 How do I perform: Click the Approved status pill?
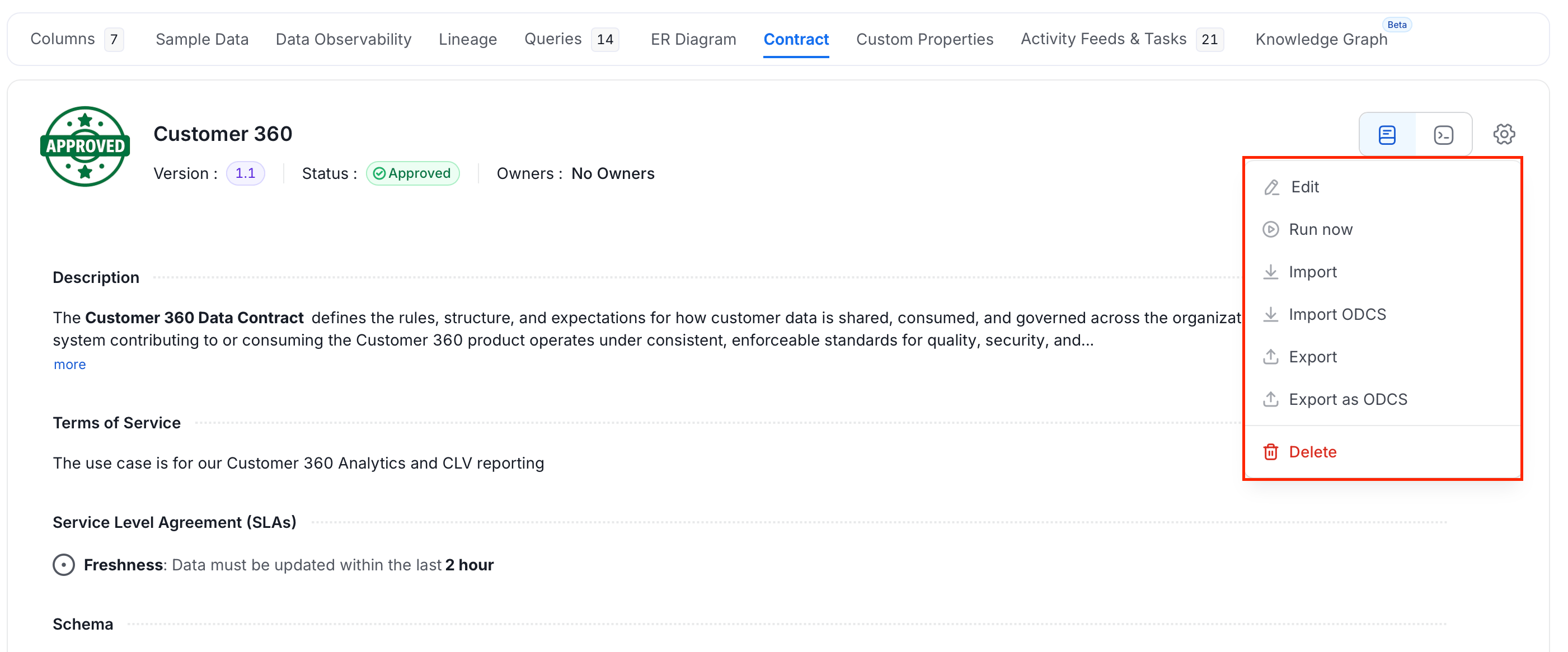point(412,173)
